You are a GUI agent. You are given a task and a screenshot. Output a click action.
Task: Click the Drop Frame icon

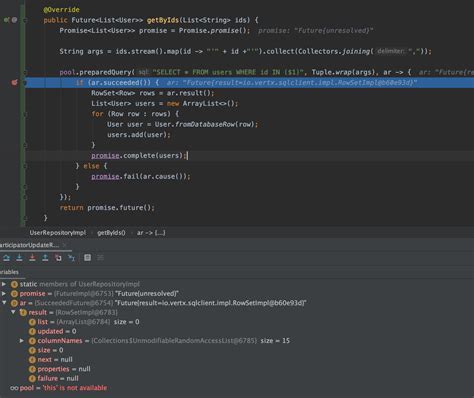click(58, 258)
